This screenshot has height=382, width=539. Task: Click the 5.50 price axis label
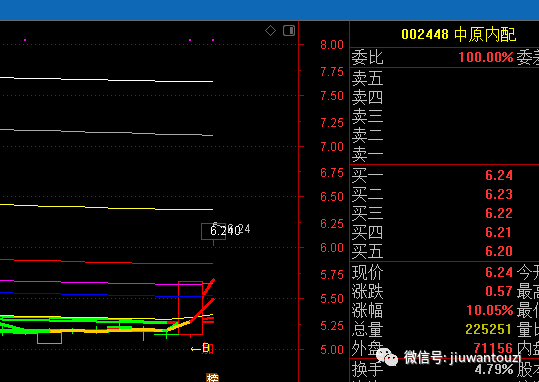(332, 299)
